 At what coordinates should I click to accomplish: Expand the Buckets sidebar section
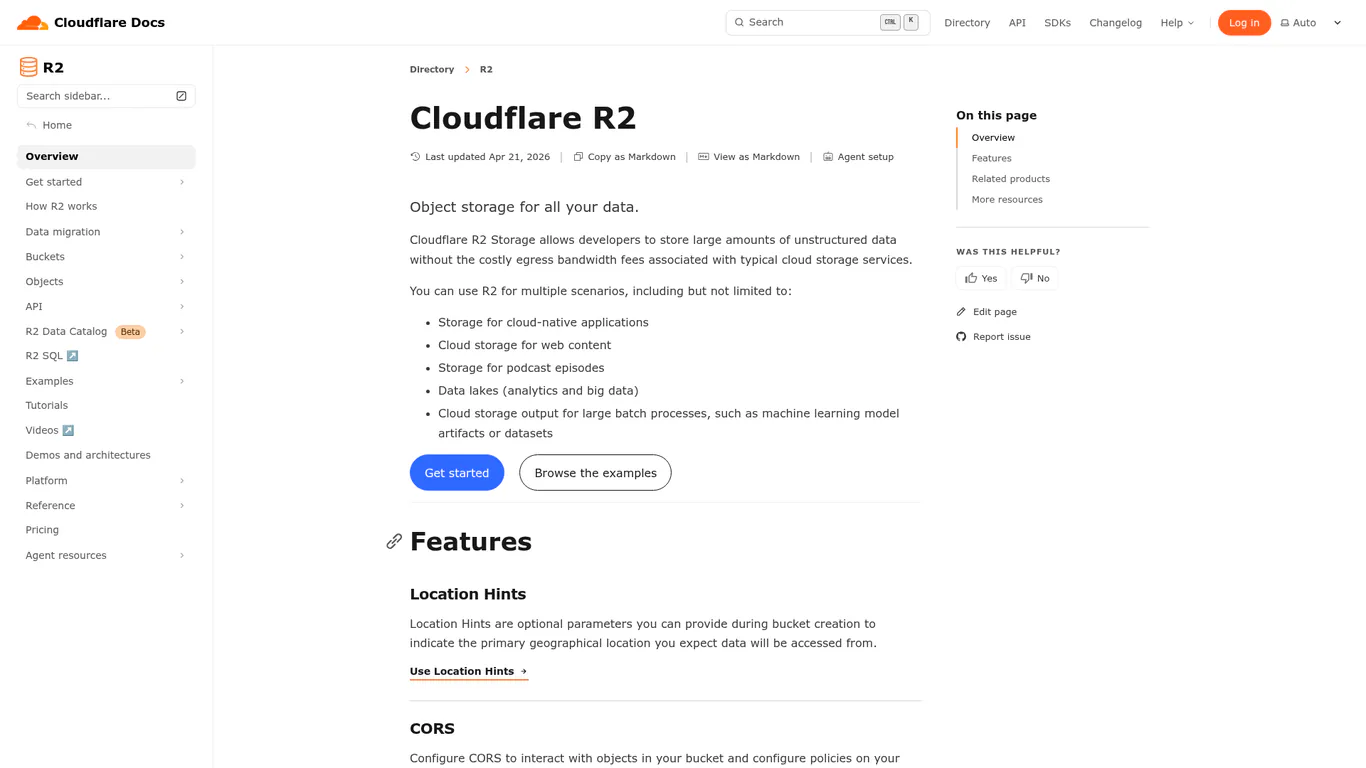click(x=182, y=257)
